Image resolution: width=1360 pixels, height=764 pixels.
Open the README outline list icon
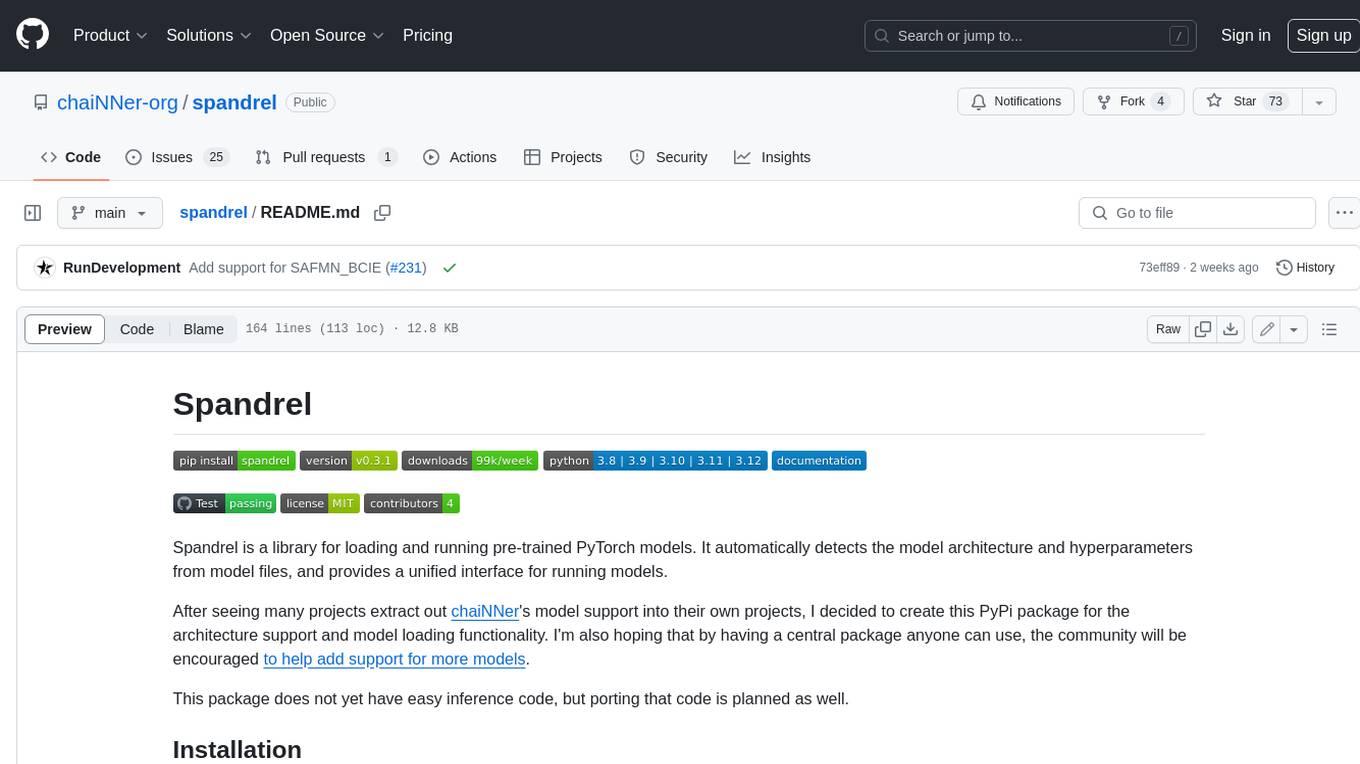pyautogui.click(x=1329, y=329)
